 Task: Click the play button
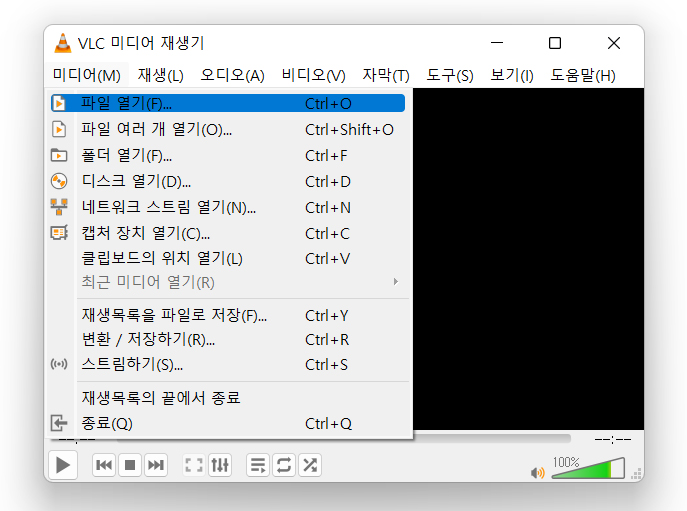[63, 465]
